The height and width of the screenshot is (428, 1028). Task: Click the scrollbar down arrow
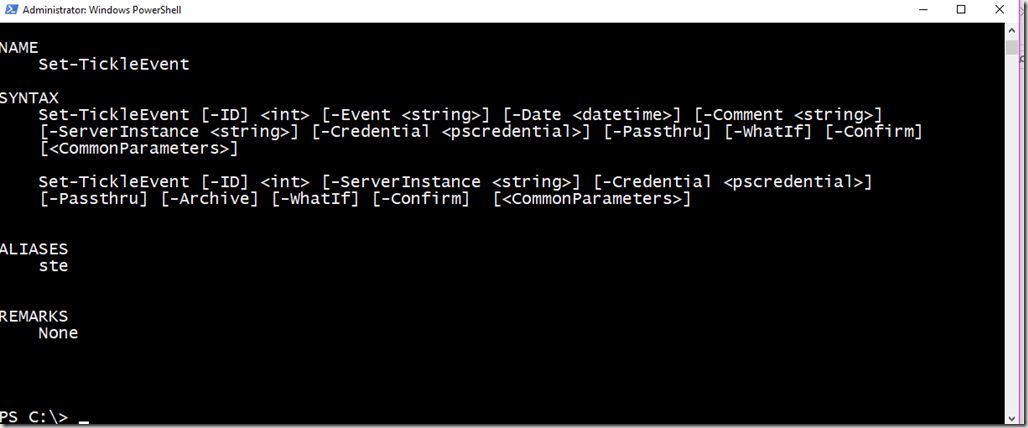click(1012, 418)
